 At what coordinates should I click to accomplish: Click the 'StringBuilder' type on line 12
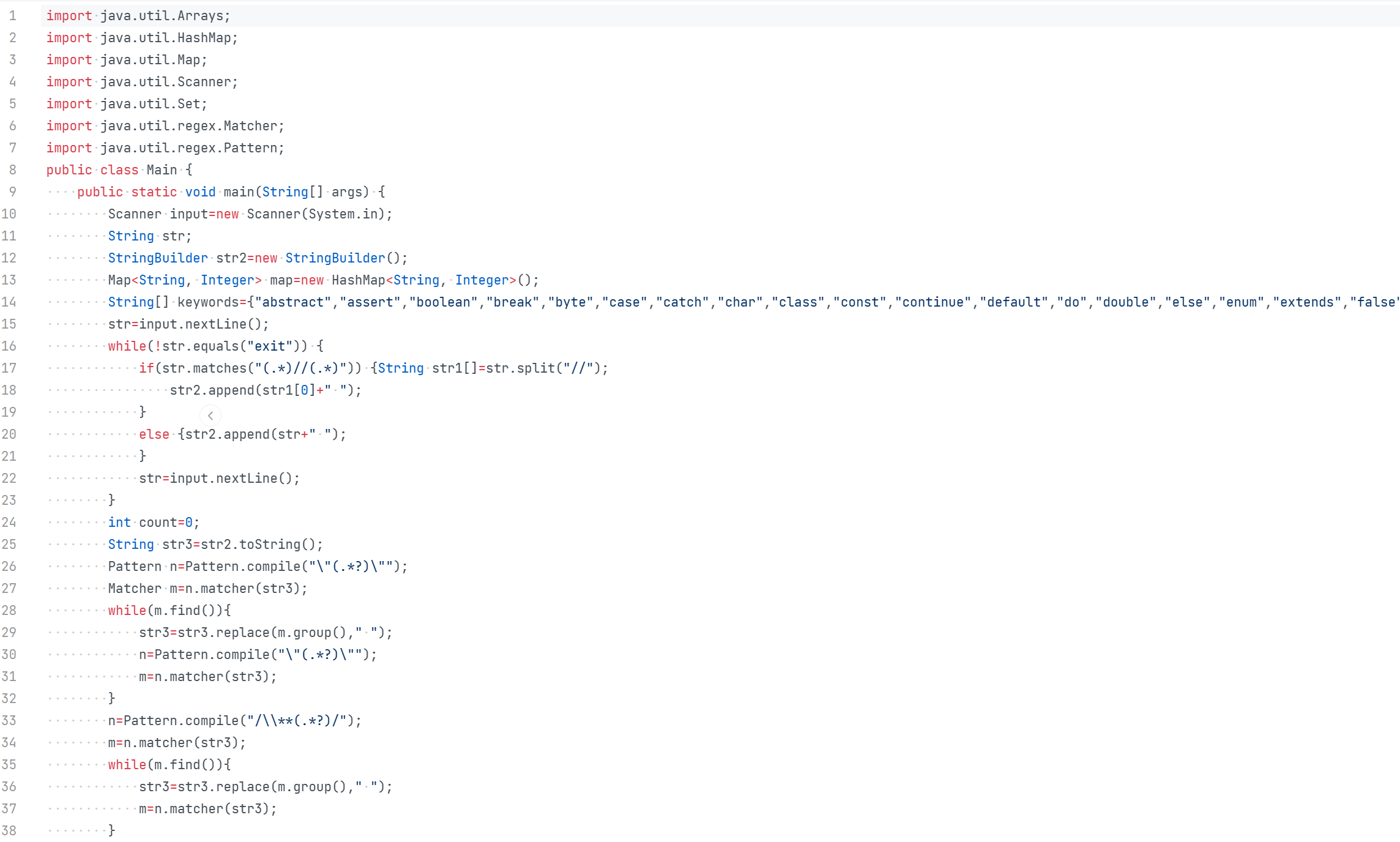158,258
